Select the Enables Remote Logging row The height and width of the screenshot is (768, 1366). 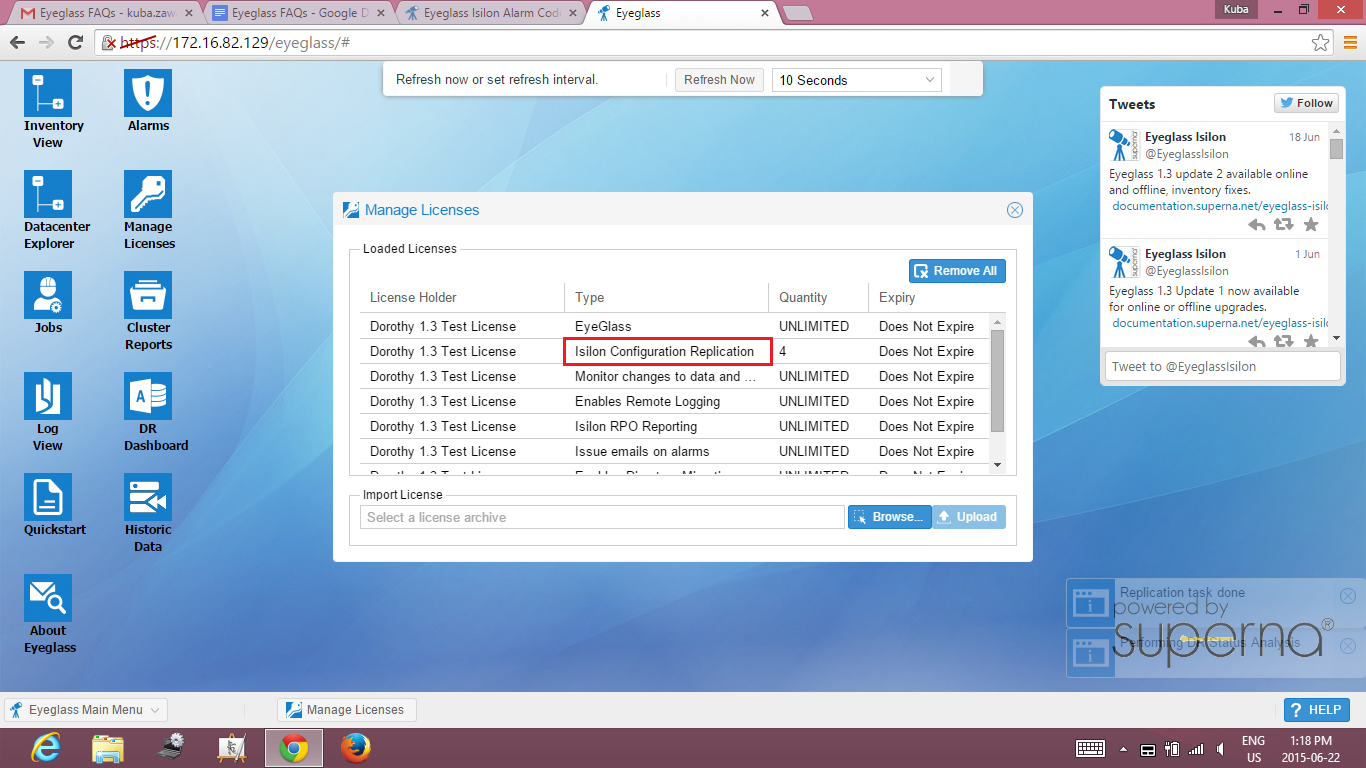(x=675, y=401)
